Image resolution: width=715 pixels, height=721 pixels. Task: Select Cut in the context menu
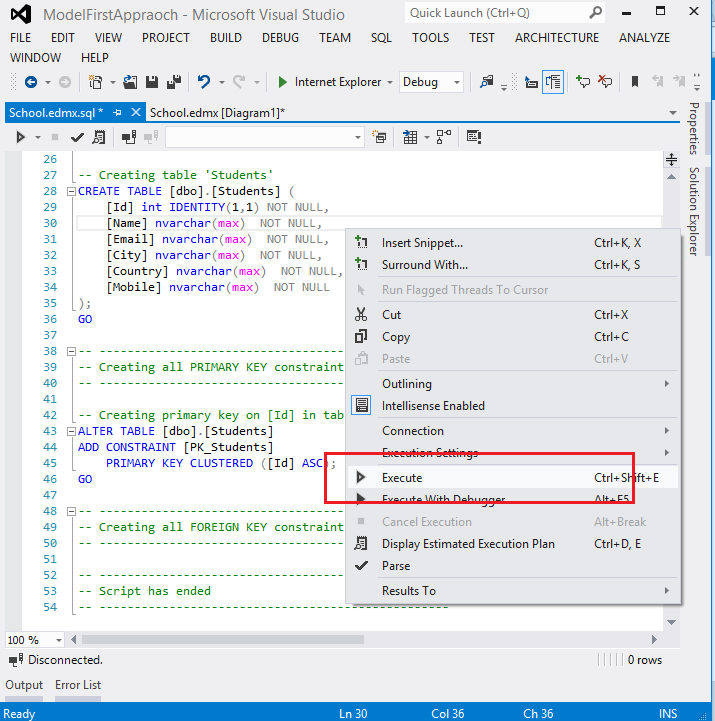pyautogui.click(x=514, y=315)
